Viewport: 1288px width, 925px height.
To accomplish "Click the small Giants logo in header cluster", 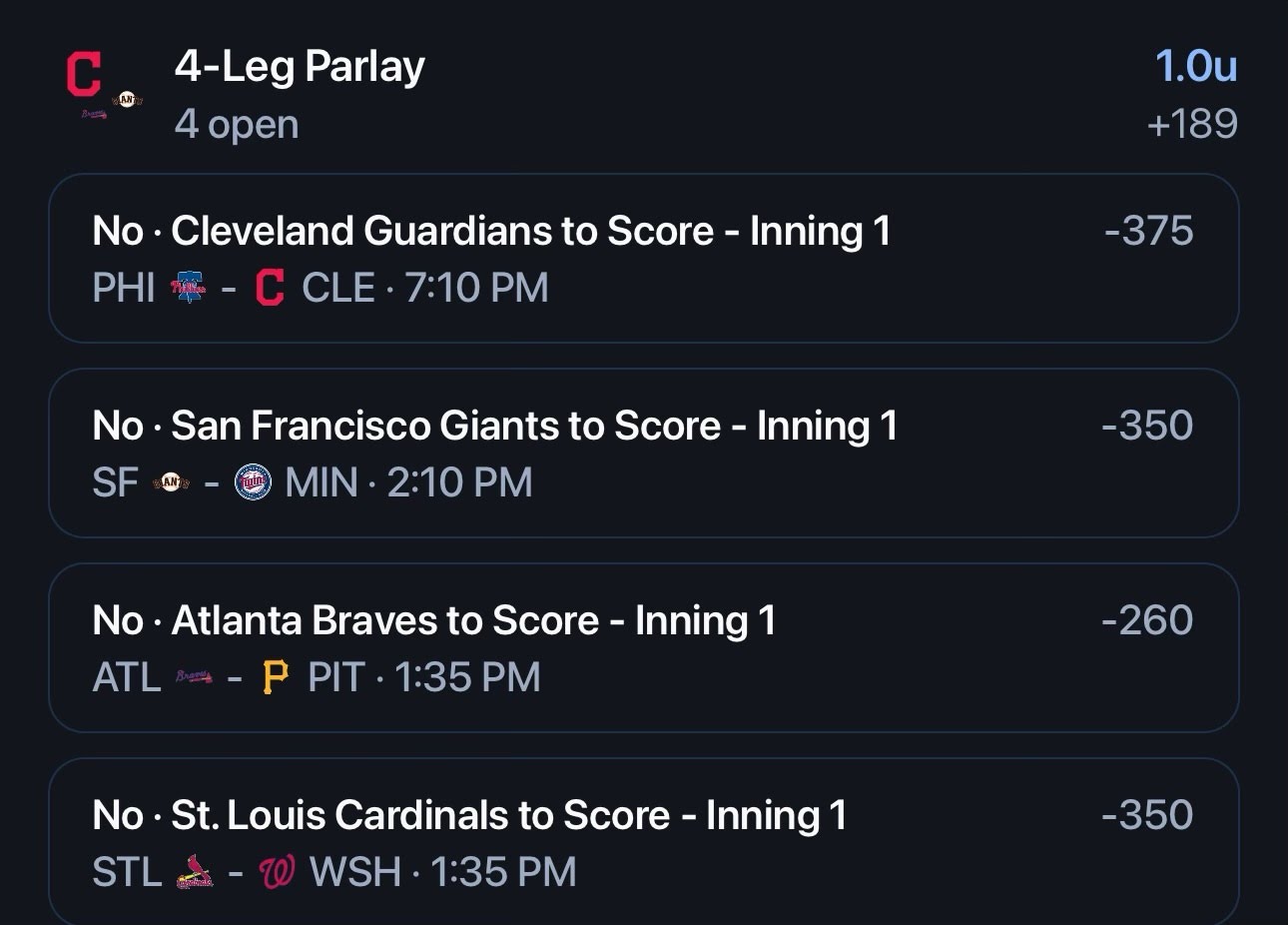I will (127, 100).
